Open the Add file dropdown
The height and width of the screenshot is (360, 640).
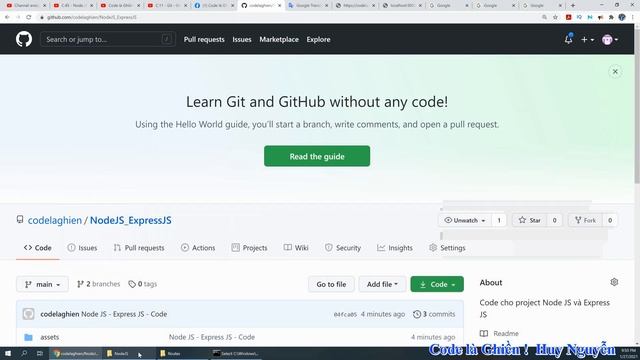(x=382, y=284)
